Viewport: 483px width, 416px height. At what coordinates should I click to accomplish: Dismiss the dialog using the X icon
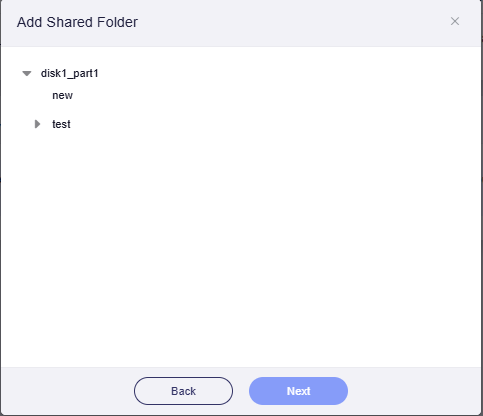click(455, 21)
